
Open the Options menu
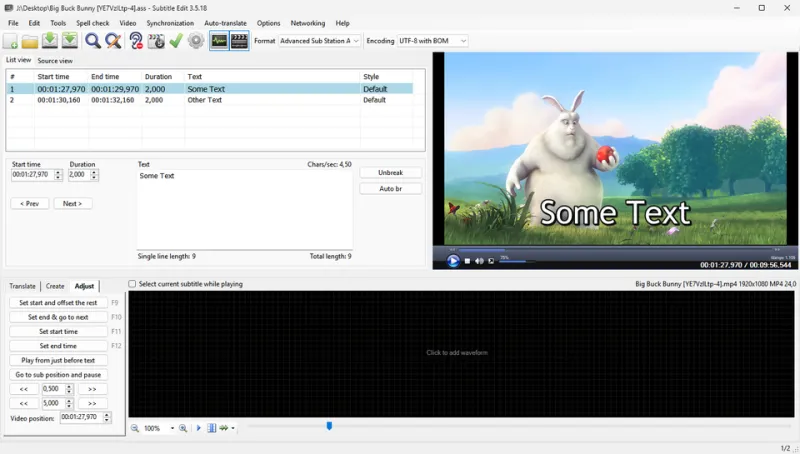[x=268, y=23]
